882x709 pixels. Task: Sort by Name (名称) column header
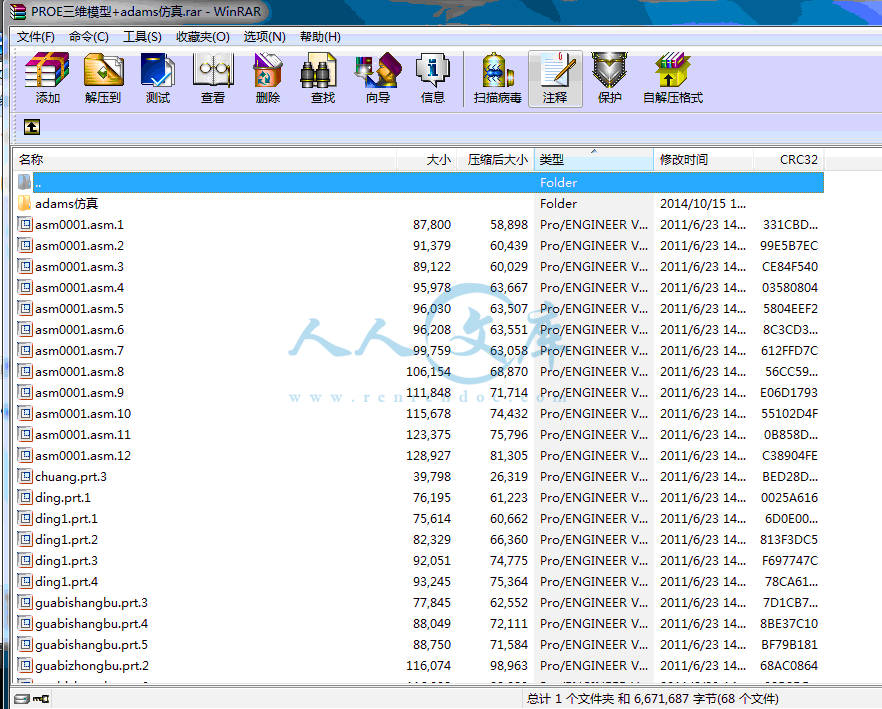205,160
